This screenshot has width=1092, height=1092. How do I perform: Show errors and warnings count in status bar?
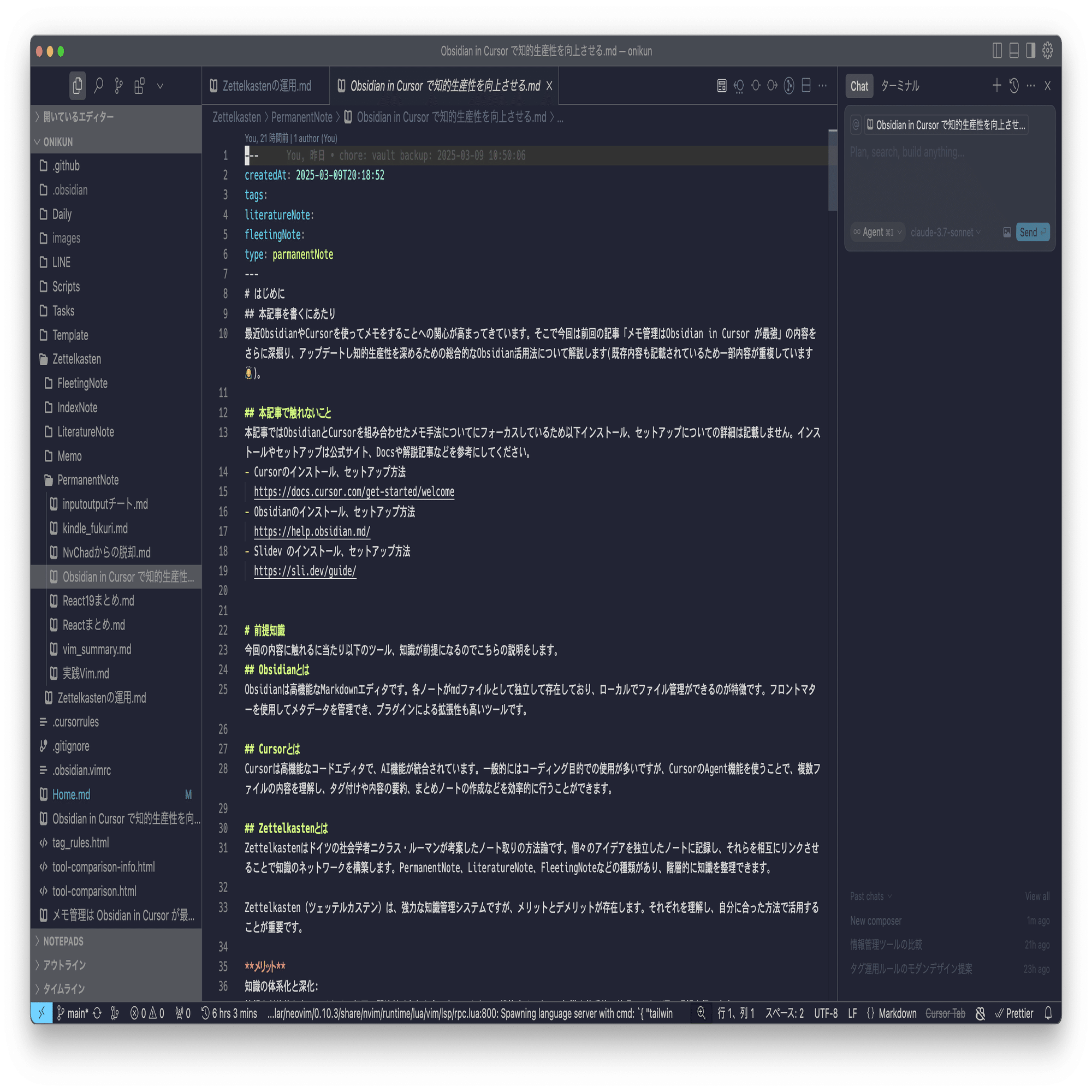click(x=147, y=1013)
